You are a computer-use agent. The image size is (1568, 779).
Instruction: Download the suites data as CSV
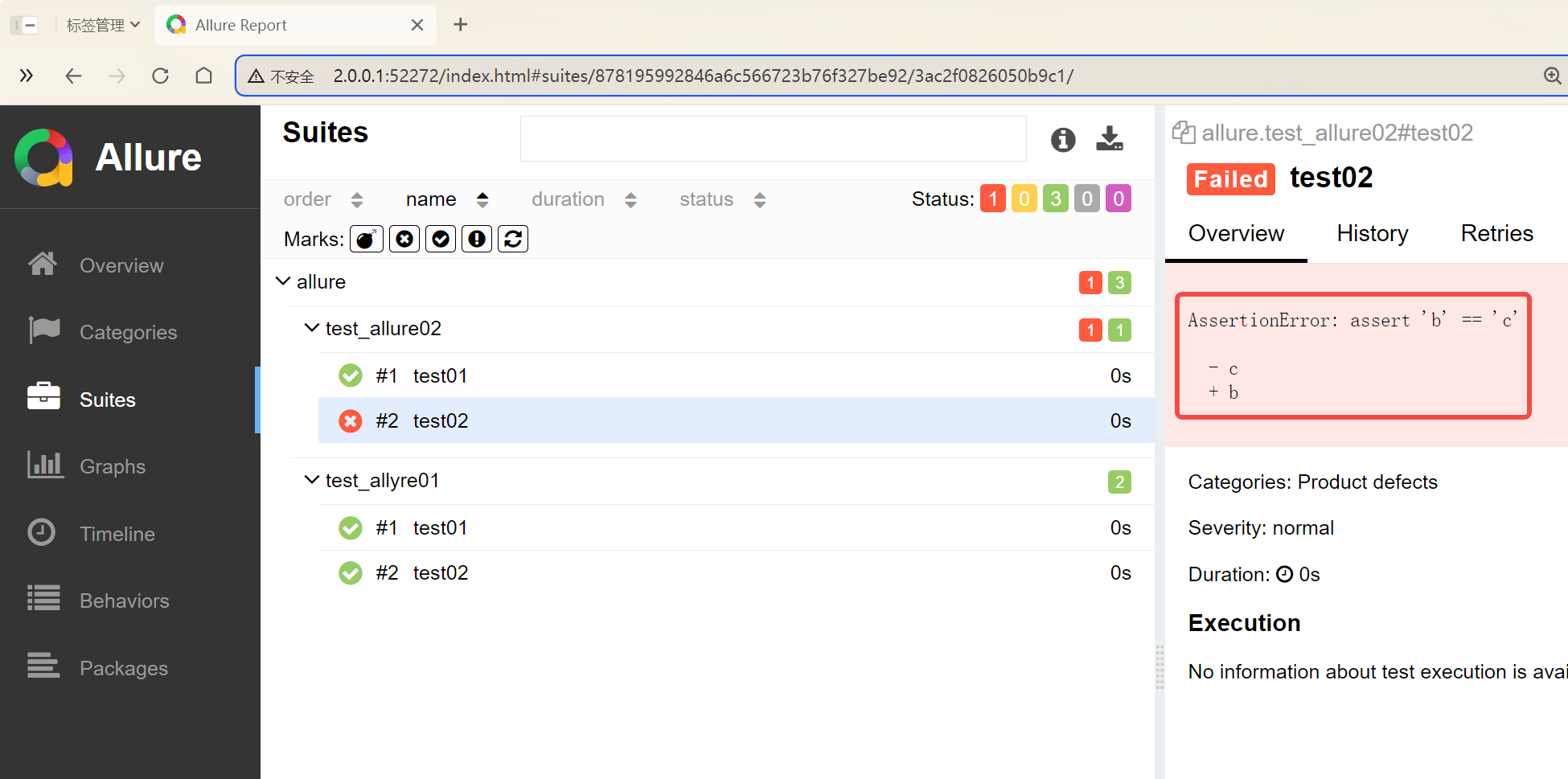1110,138
